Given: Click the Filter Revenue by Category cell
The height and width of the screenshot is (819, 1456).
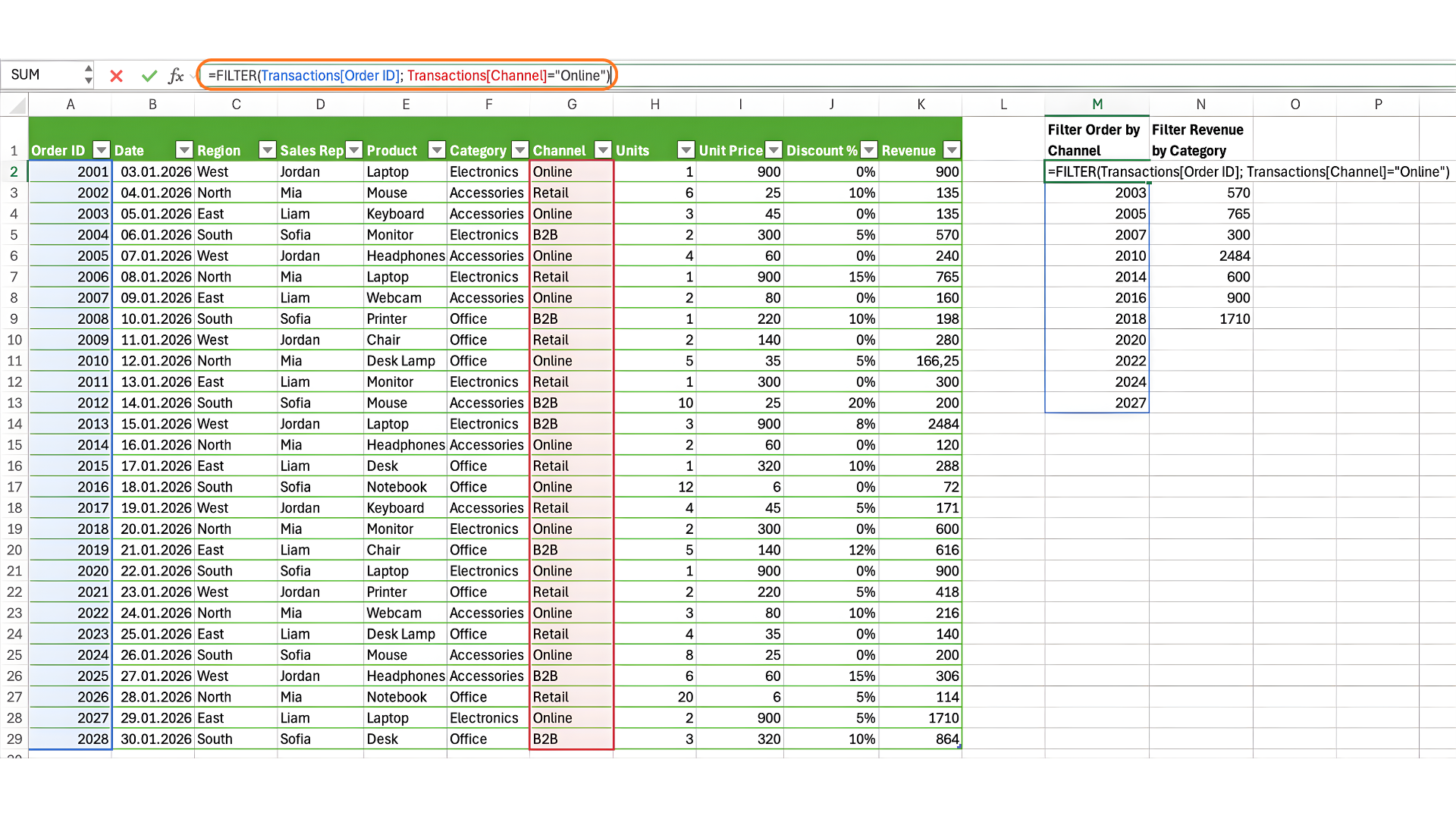Looking at the screenshot, I should [1200, 140].
